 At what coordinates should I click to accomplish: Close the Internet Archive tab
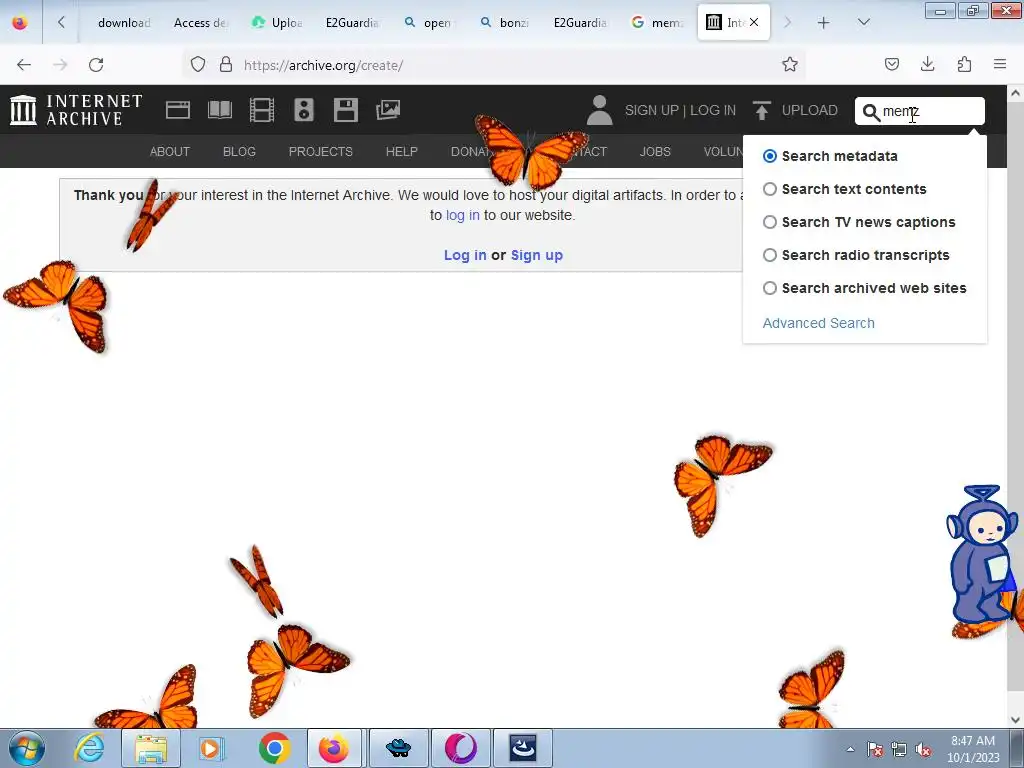tap(754, 22)
